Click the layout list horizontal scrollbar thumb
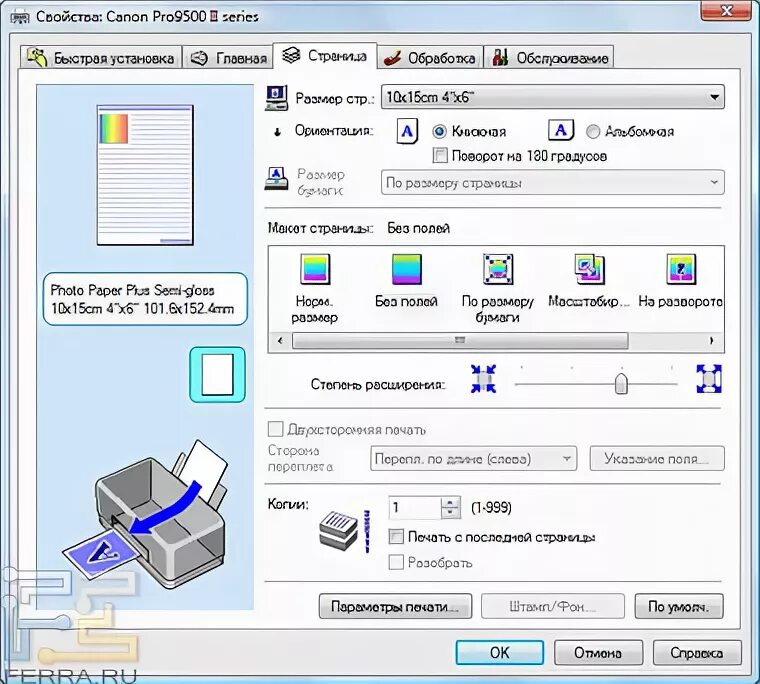Viewport: 760px width, 684px height. coord(460,340)
